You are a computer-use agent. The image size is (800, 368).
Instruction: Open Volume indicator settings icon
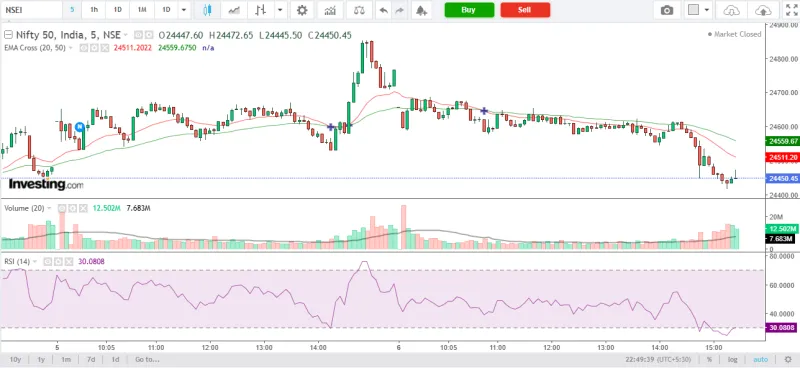72,208
